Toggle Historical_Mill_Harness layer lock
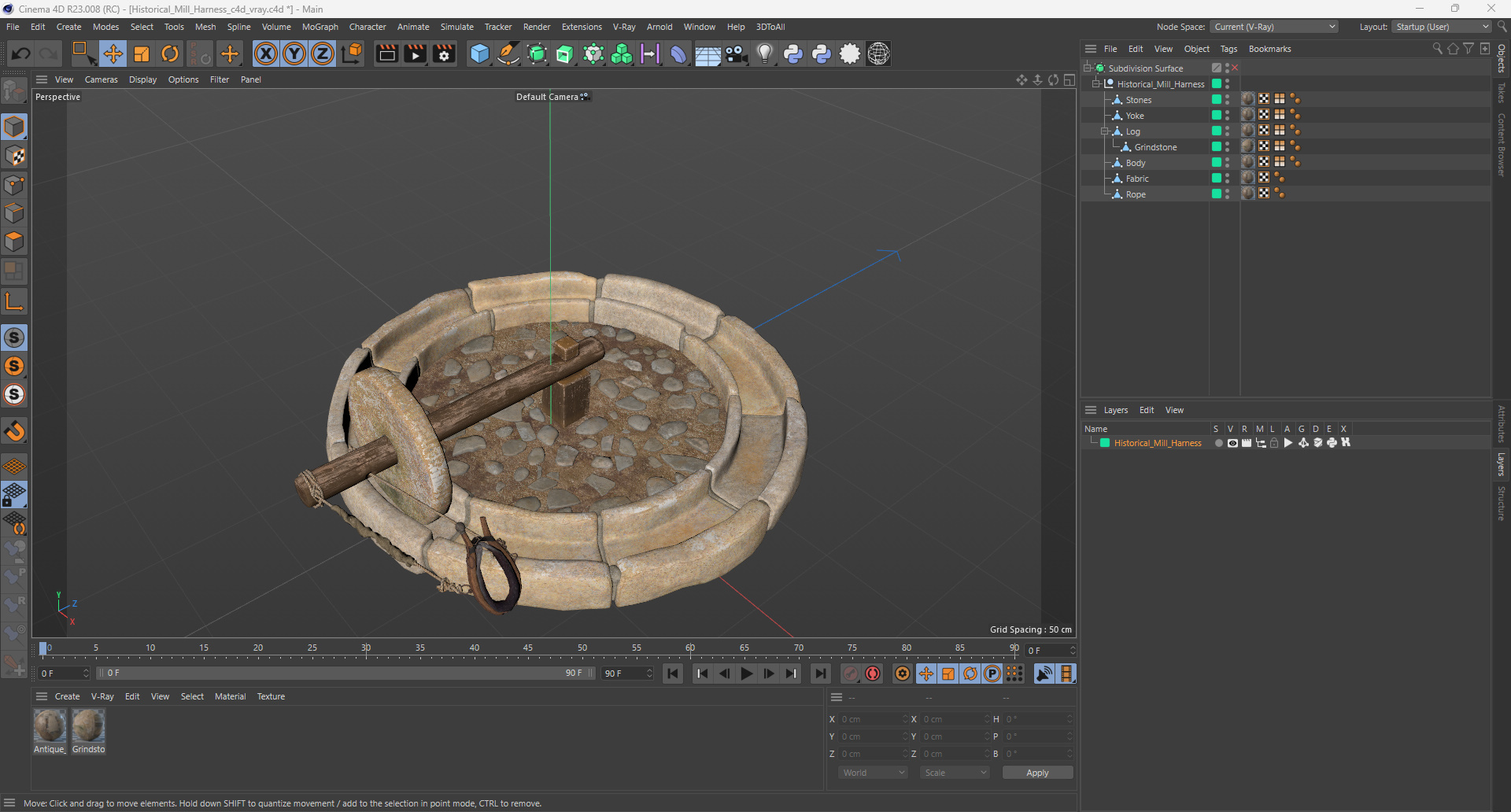 [x=1274, y=443]
